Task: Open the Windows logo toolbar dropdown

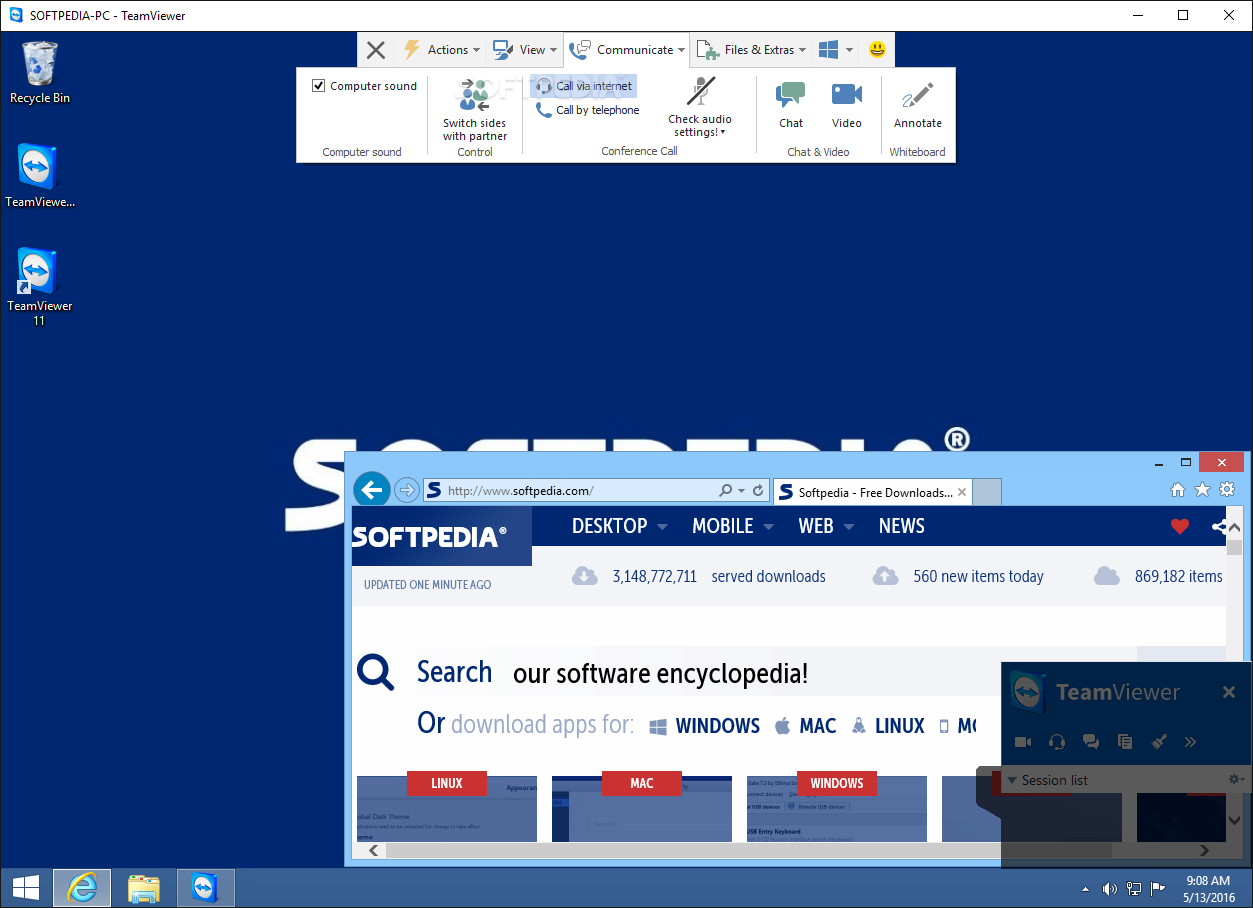Action: pos(835,50)
